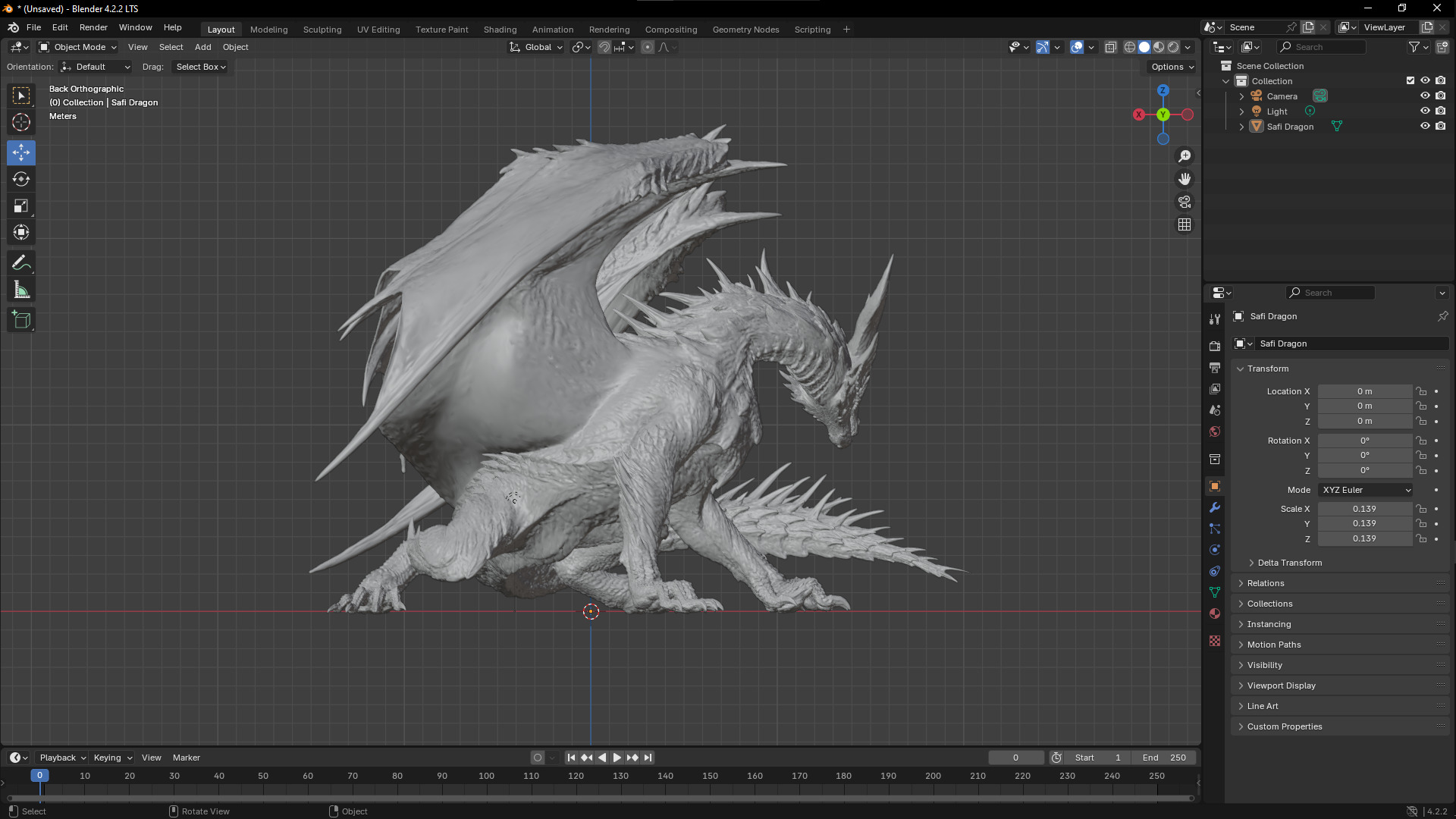This screenshot has height=819, width=1456.
Task: Open the View Layer properties tab
Action: click(1215, 388)
